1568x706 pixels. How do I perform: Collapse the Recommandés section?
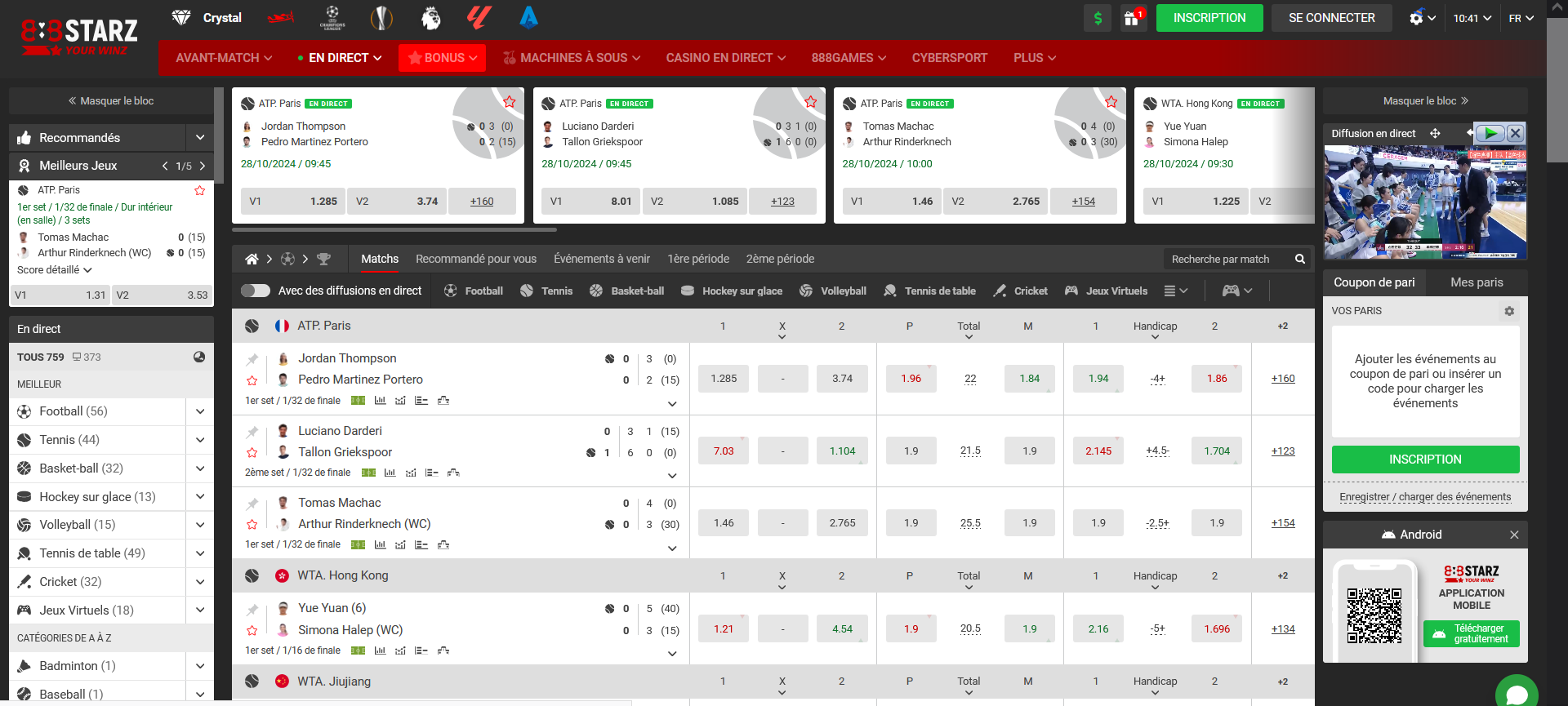tap(200, 137)
